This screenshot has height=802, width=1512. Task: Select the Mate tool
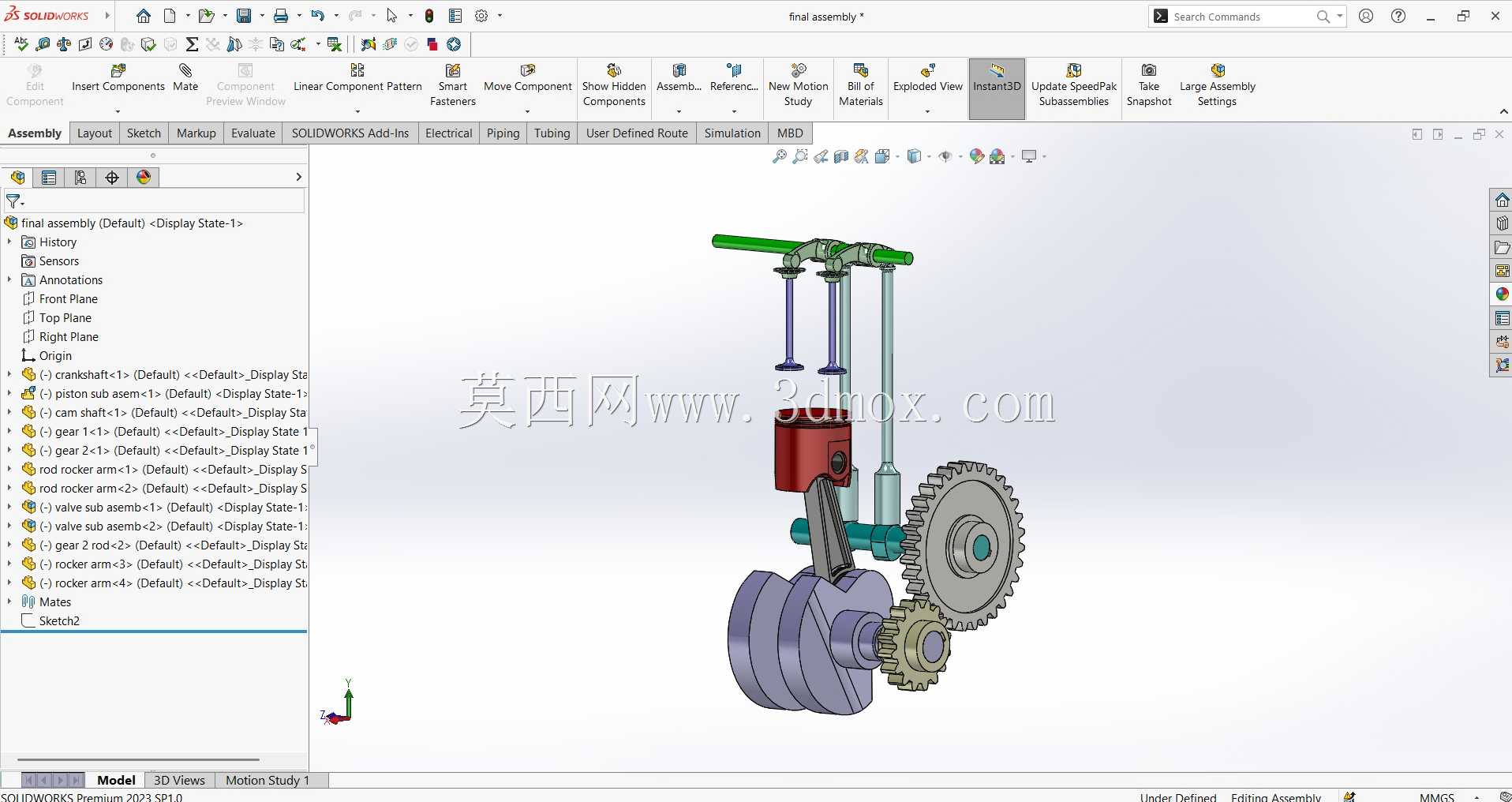[185, 77]
